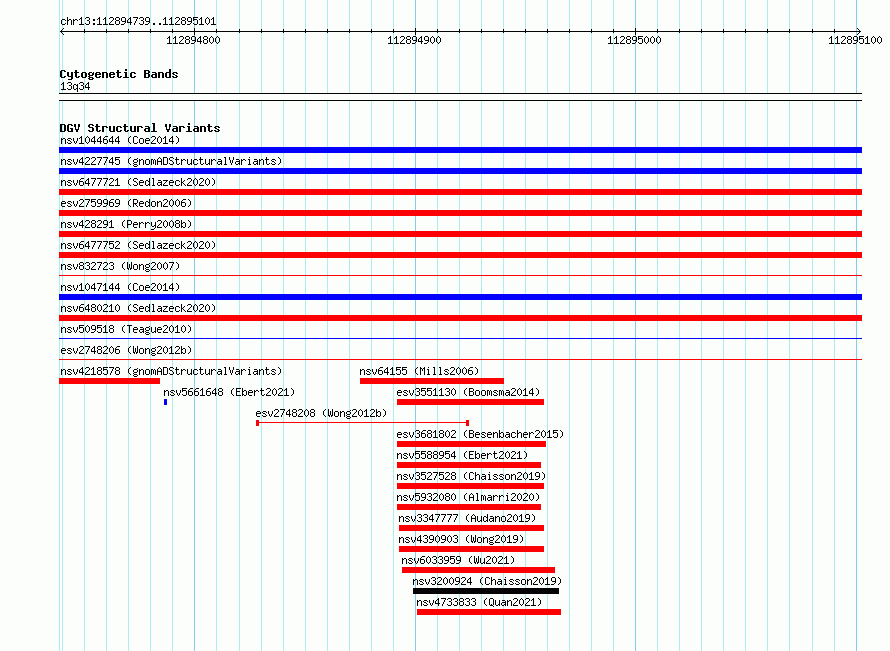Screen dimensions: 890x651
Task: Select the nsv4390903 (Wong2019) label
Action: [461, 539]
